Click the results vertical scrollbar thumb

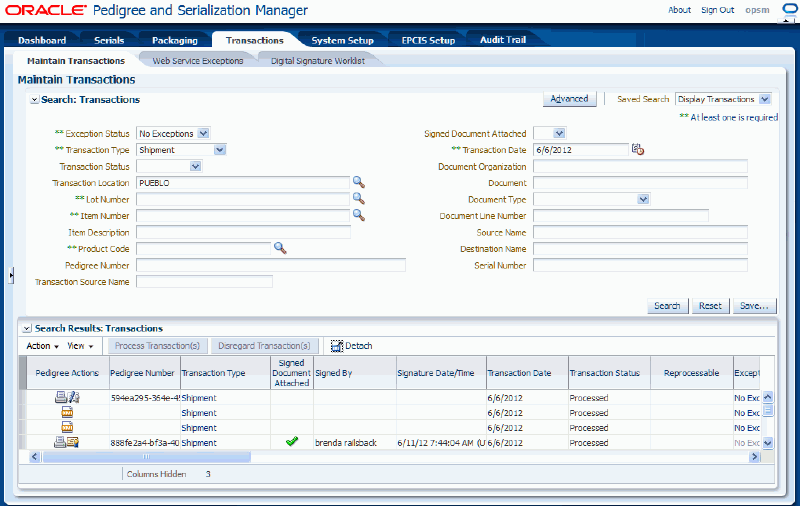click(x=768, y=410)
